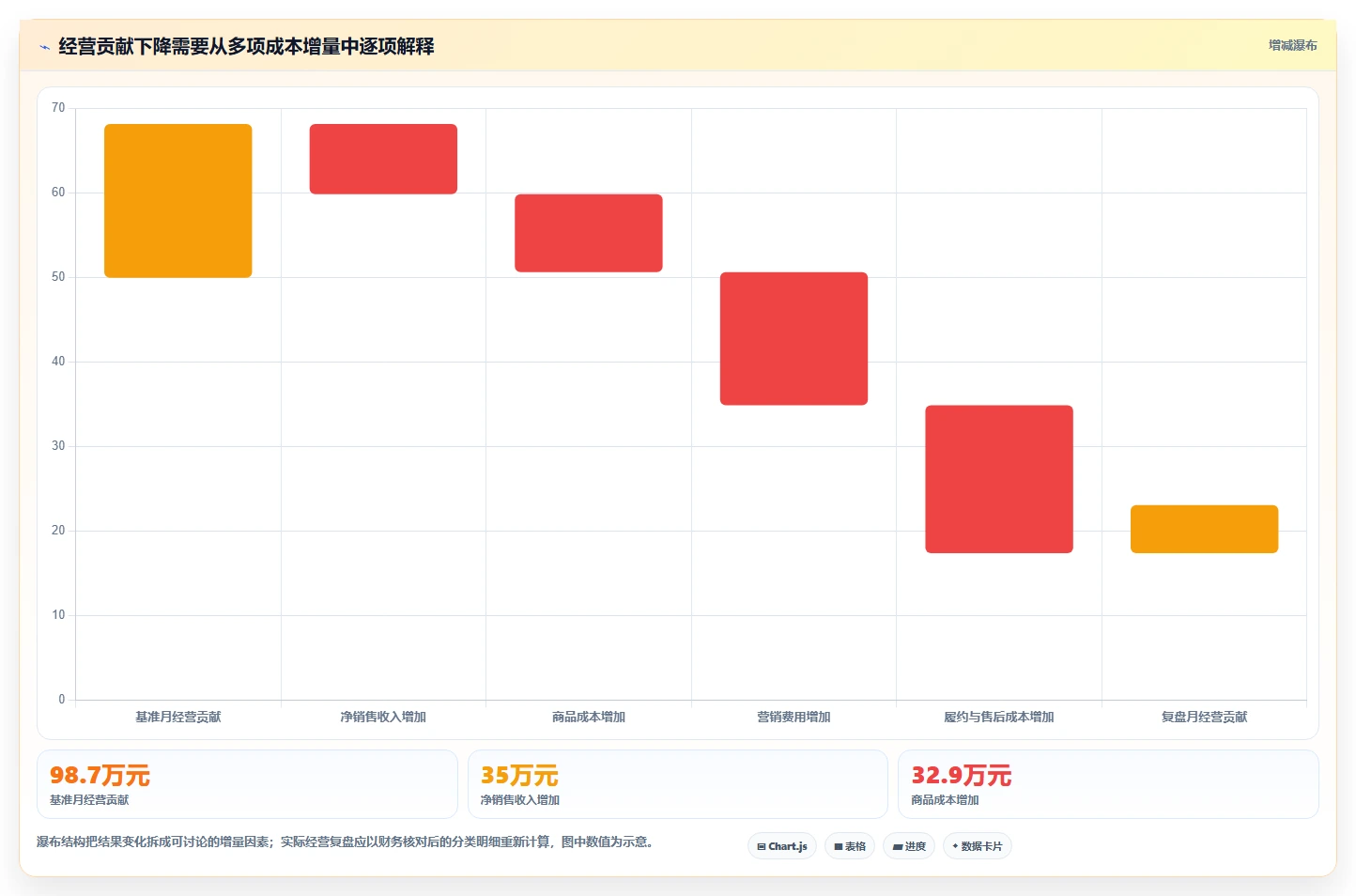Click the 32.9万元 value card
The width and height of the screenshot is (1356, 896).
(1108, 784)
